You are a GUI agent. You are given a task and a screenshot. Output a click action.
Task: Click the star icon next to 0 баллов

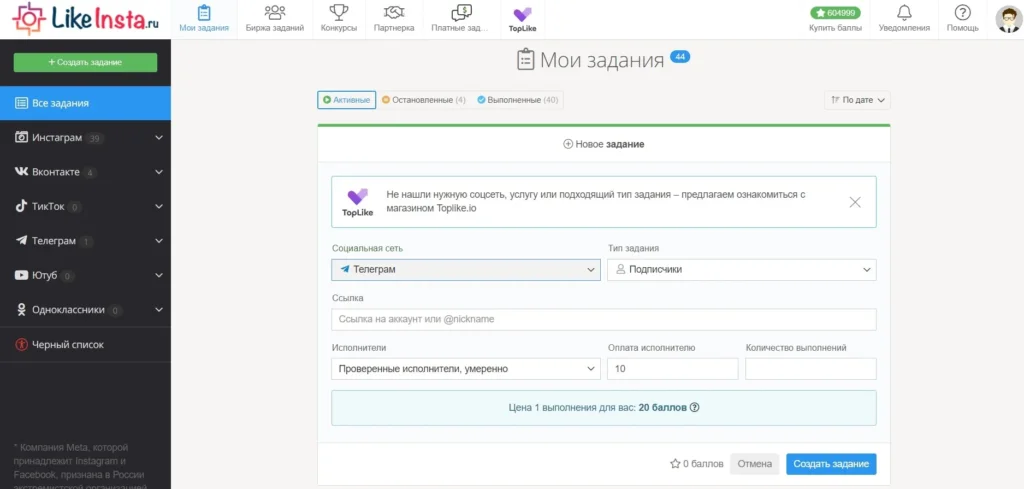point(675,464)
